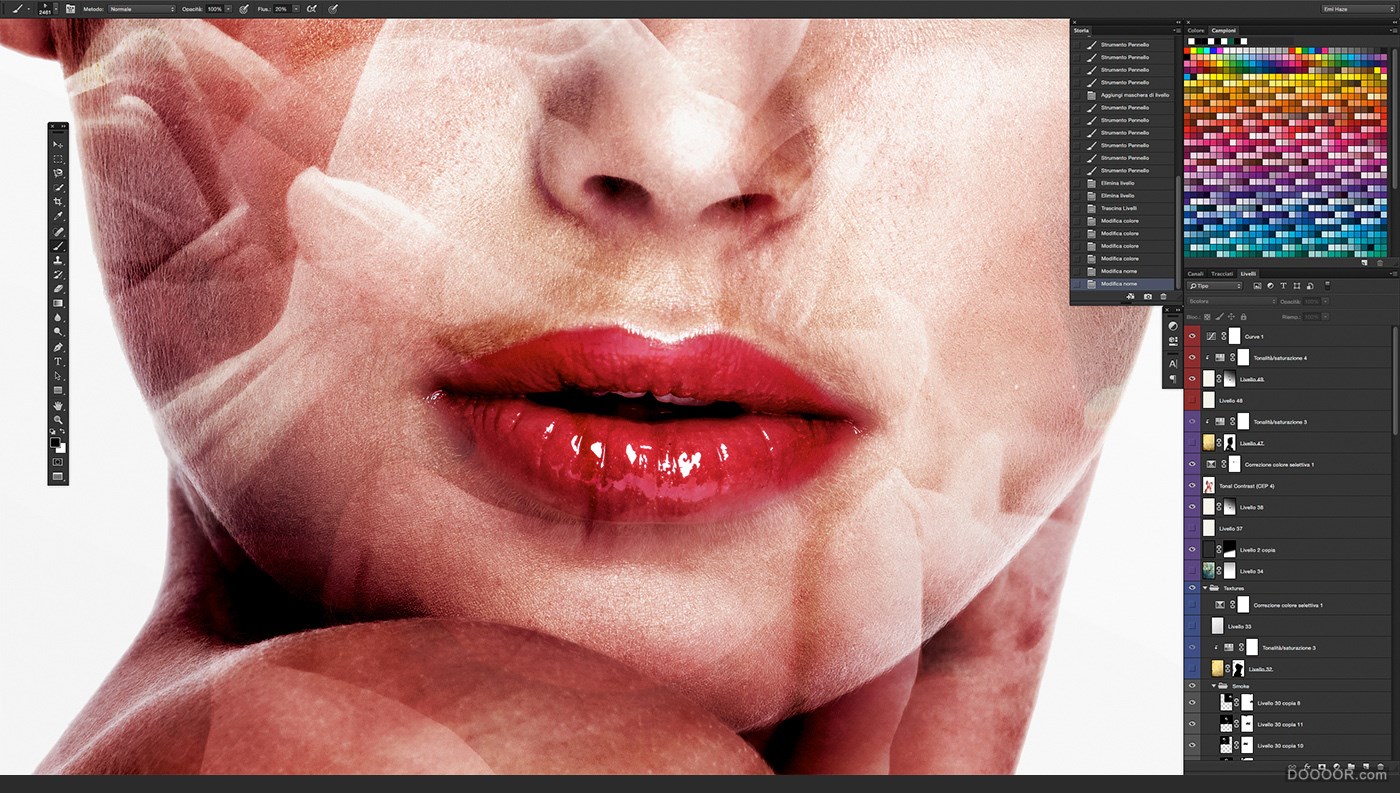Switch to the Canali tab
Image resolution: width=1400 pixels, height=793 pixels.
1195,273
